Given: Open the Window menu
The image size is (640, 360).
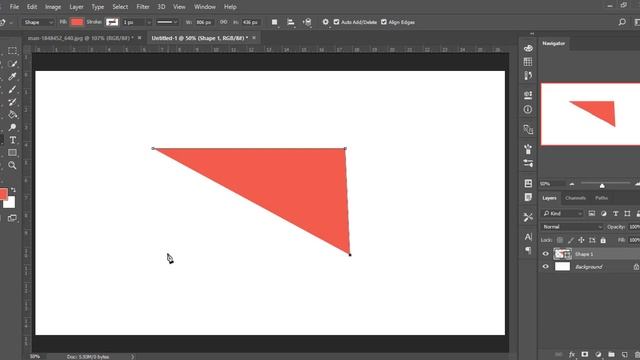Looking at the screenshot, I should pyautogui.click(x=204, y=7).
